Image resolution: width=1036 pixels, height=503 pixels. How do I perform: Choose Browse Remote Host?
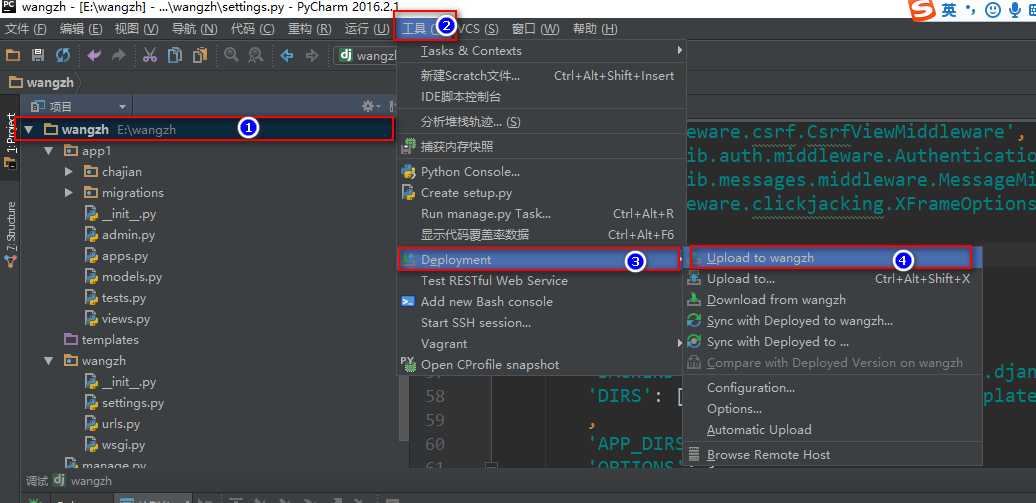coord(832,455)
